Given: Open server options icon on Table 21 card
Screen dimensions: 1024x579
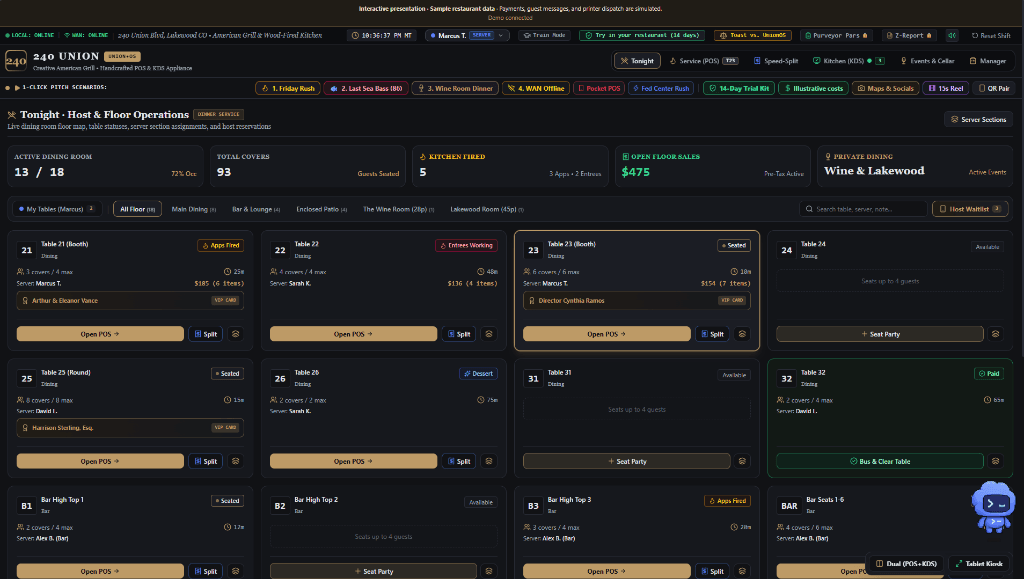Looking at the screenshot, I should [236, 334].
